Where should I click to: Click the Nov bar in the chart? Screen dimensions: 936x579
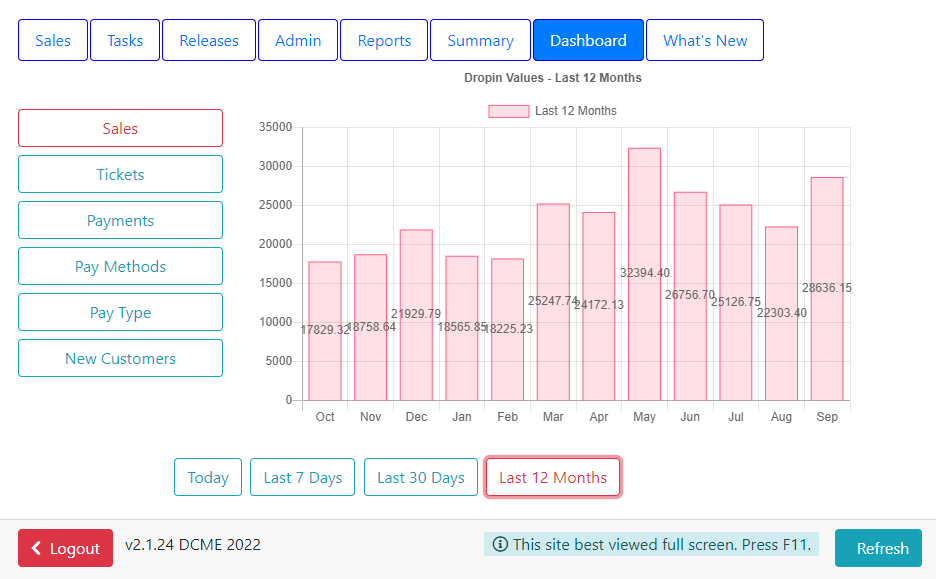click(370, 327)
